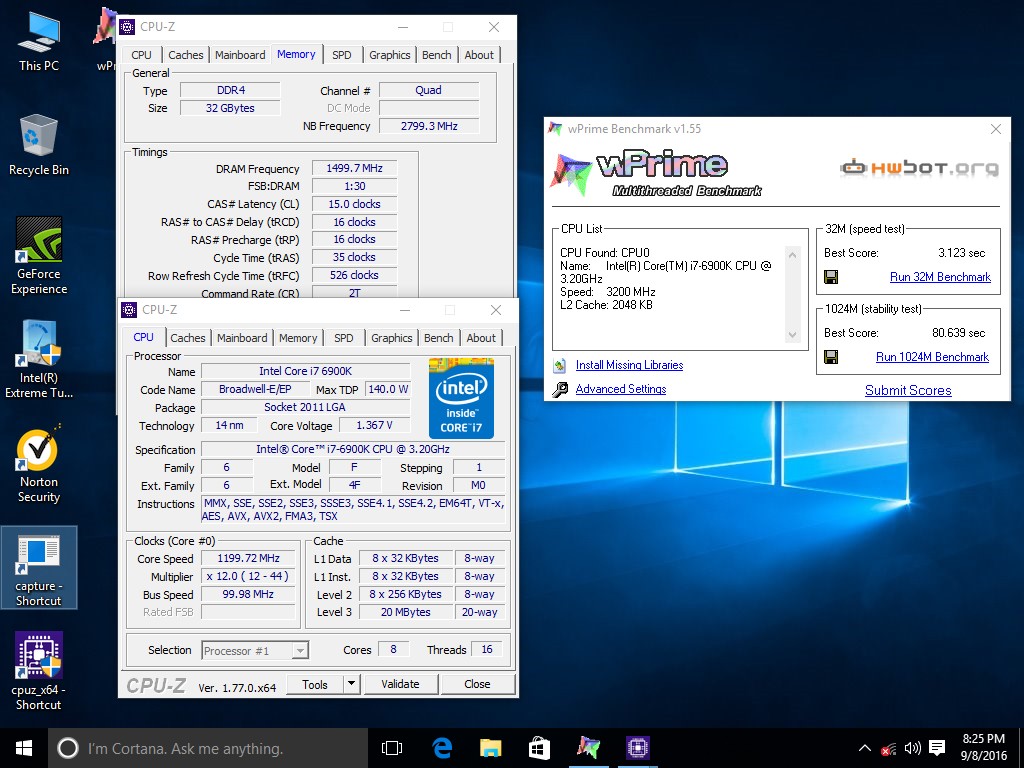Open SPD tab in back CPU-Z window
The height and width of the screenshot is (768, 1024).
pos(342,55)
